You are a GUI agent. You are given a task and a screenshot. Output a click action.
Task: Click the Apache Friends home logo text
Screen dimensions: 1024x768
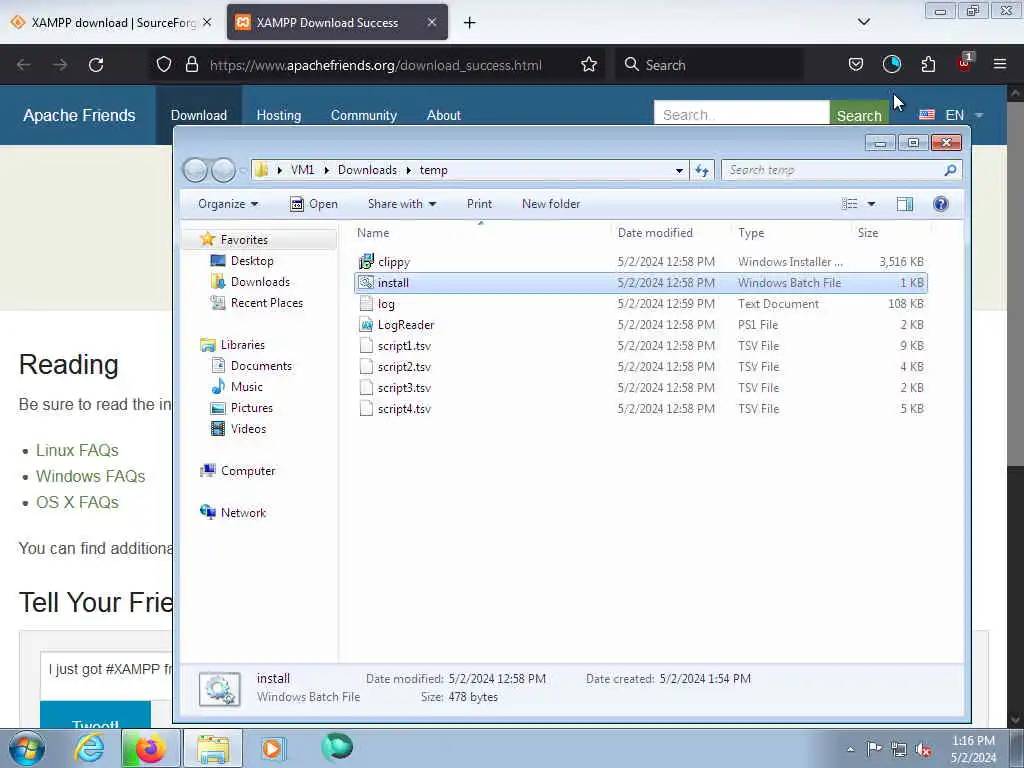pyautogui.click(x=79, y=115)
